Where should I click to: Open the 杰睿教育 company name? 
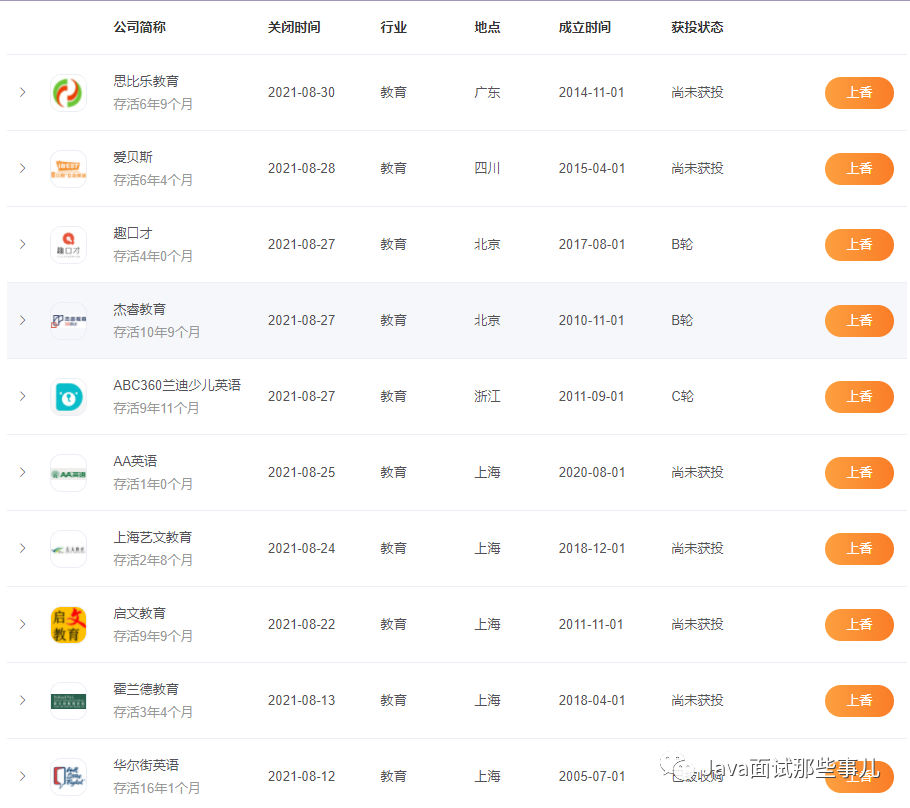tap(139, 309)
